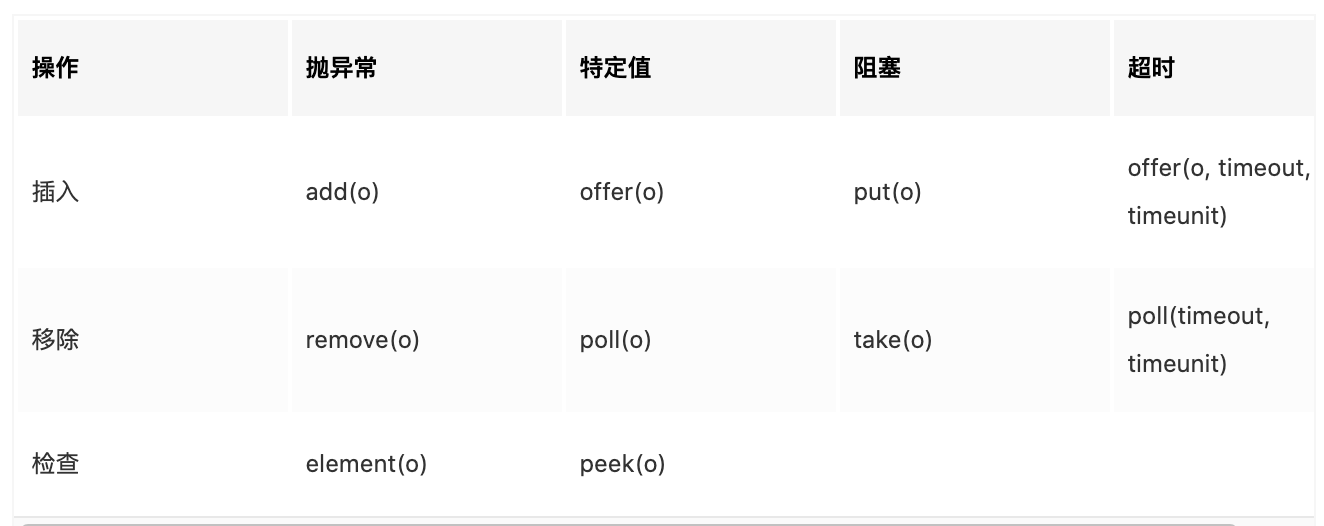This screenshot has width=1324, height=526.
Task: Click the 操作 column header
Action: [x=56, y=68]
